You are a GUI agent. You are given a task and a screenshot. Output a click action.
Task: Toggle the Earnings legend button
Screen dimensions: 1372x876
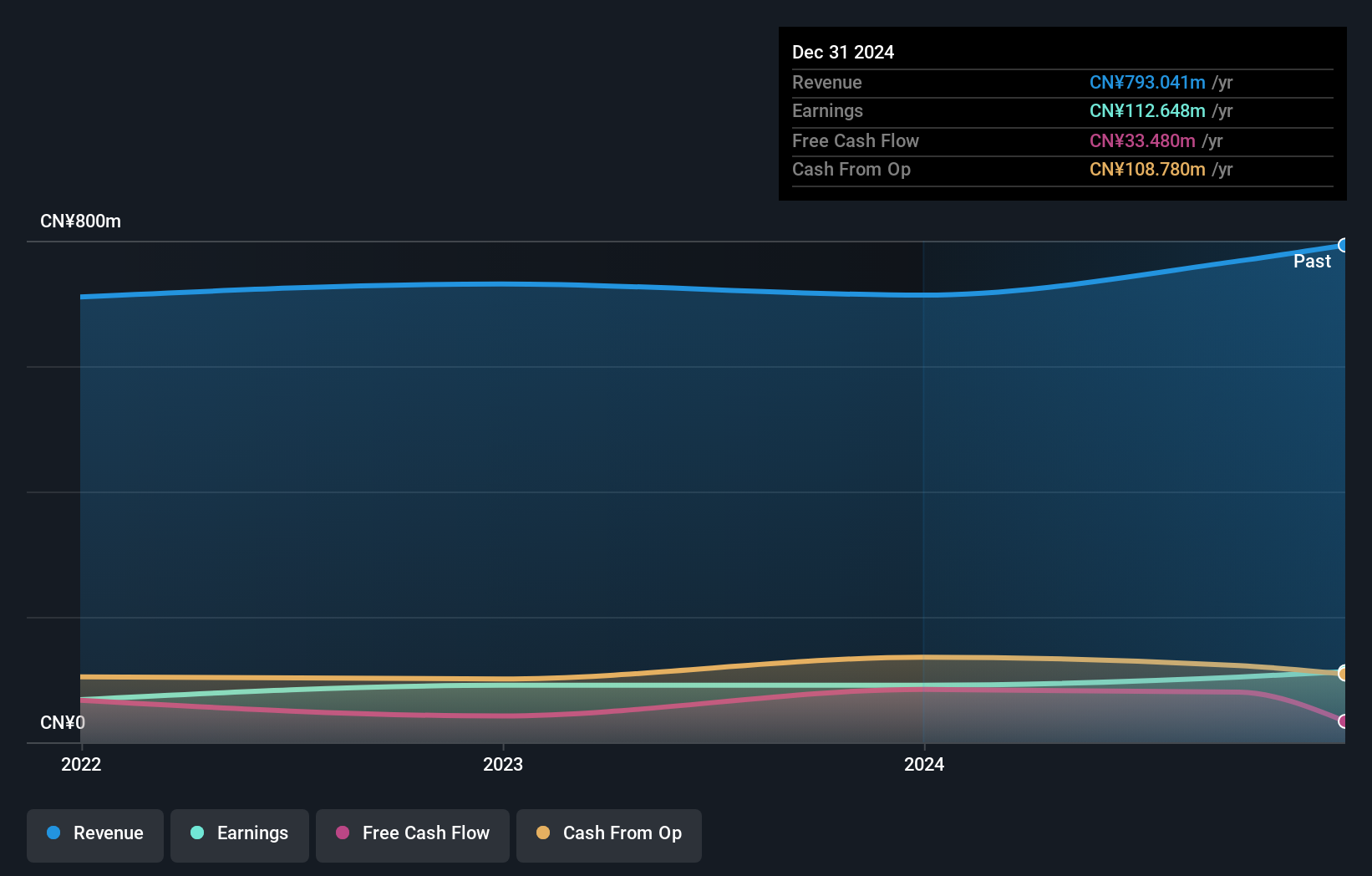[240, 835]
